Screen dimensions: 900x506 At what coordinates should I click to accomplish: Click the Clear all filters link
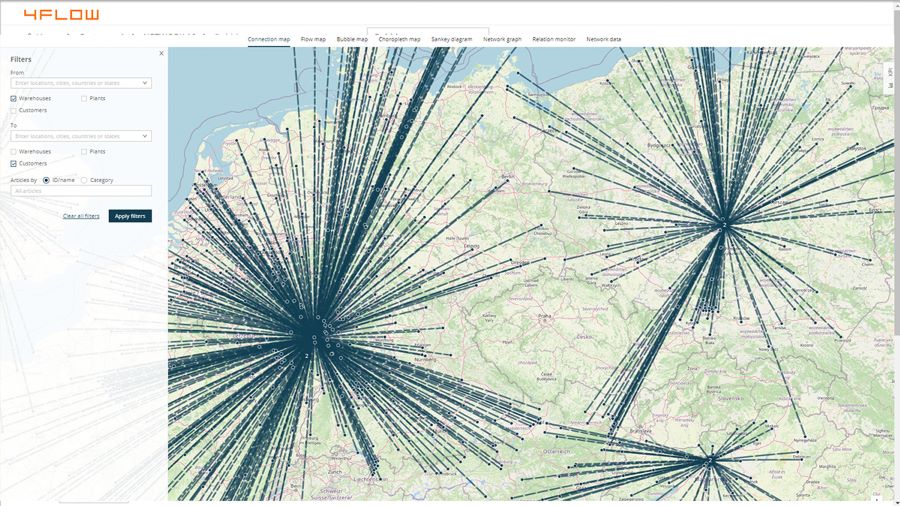pos(81,216)
